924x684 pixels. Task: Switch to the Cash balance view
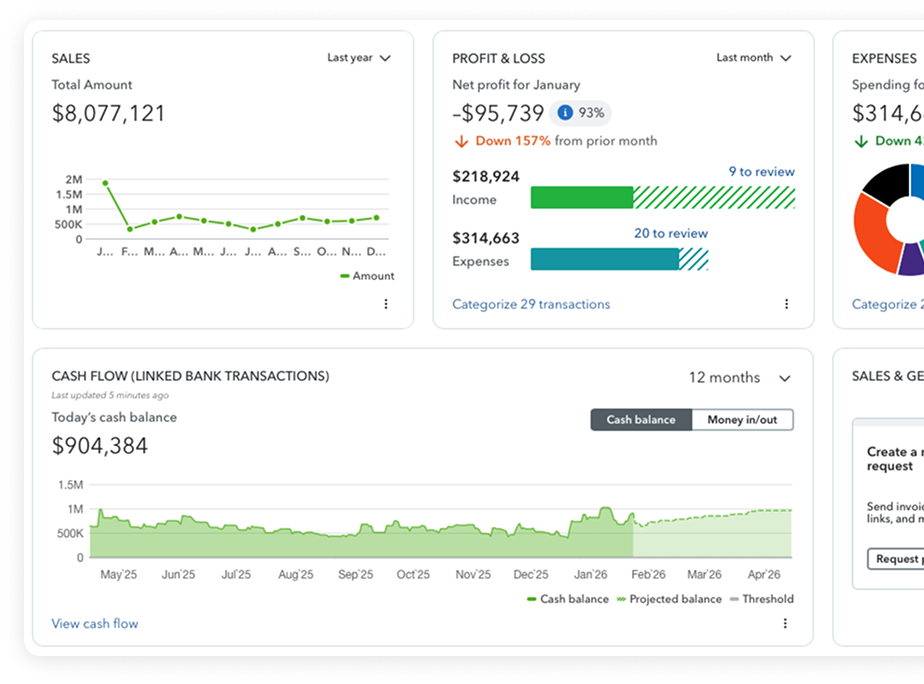(641, 420)
